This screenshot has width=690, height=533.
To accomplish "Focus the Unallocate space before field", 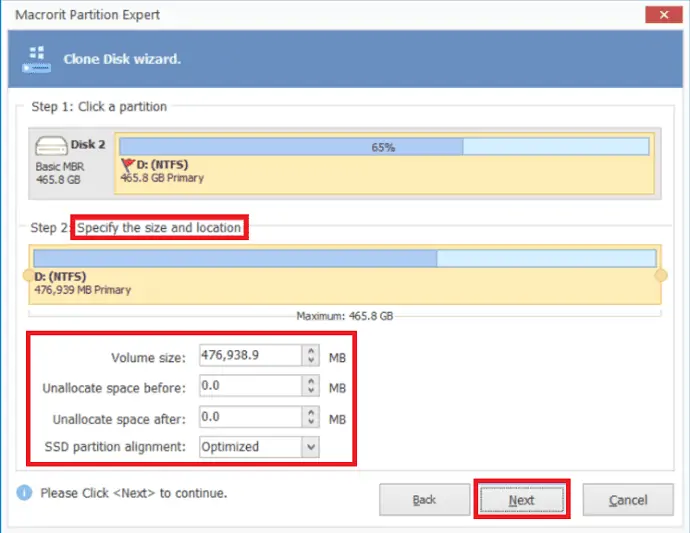I will pyautogui.click(x=250, y=386).
